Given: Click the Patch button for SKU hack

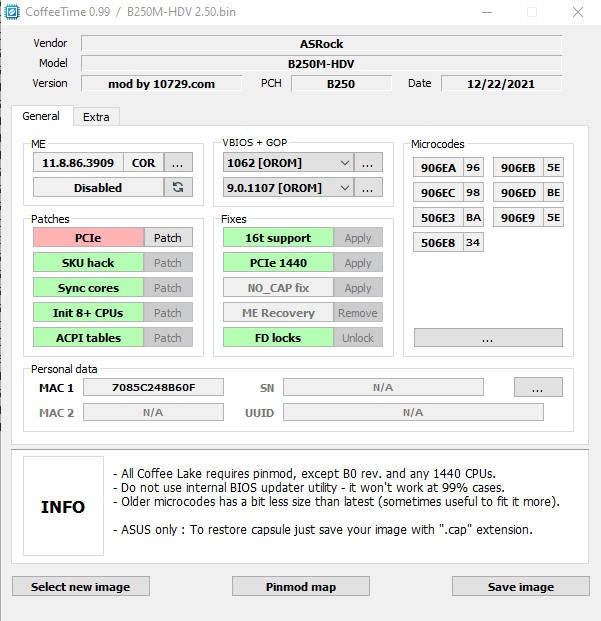Looking at the screenshot, I should pyautogui.click(x=168, y=263).
